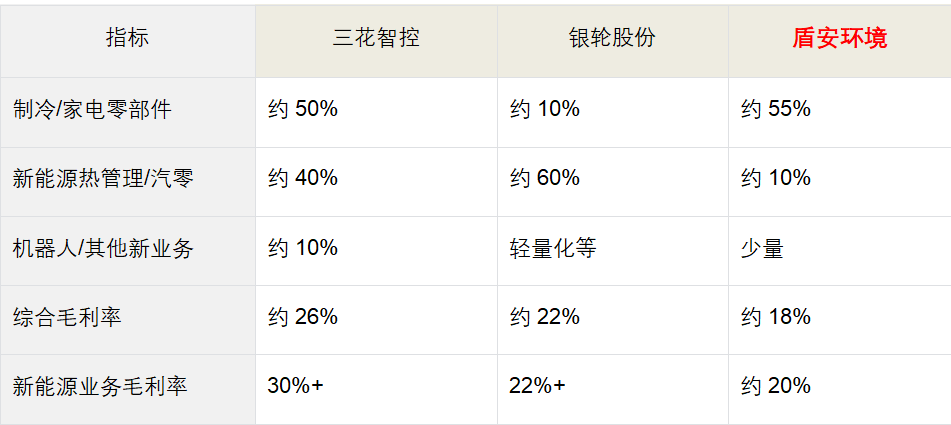Select the 约 18% gross margin cell
The image size is (951, 425).
(x=776, y=317)
